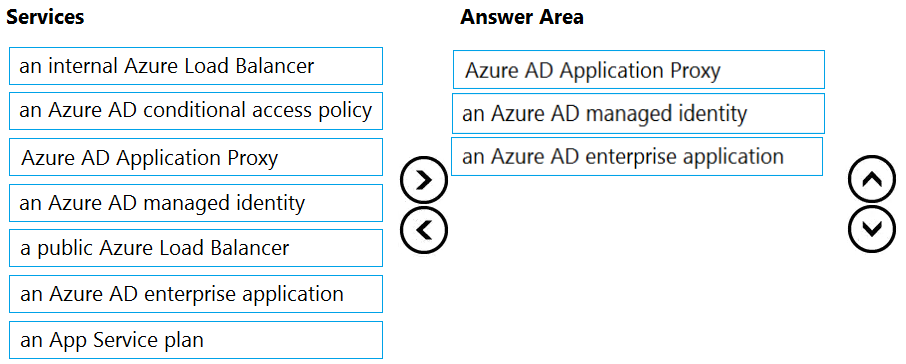Viewport: 906px width, 364px height.
Task: Click the Answer Area heading
Action: click(522, 17)
